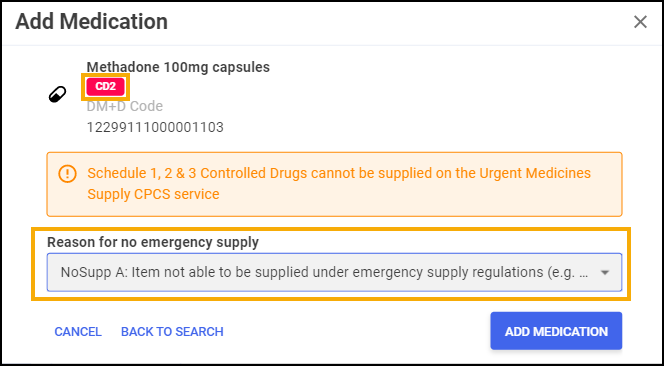
Task: Close the Add Medication dialog
Action: pos(640,22)
